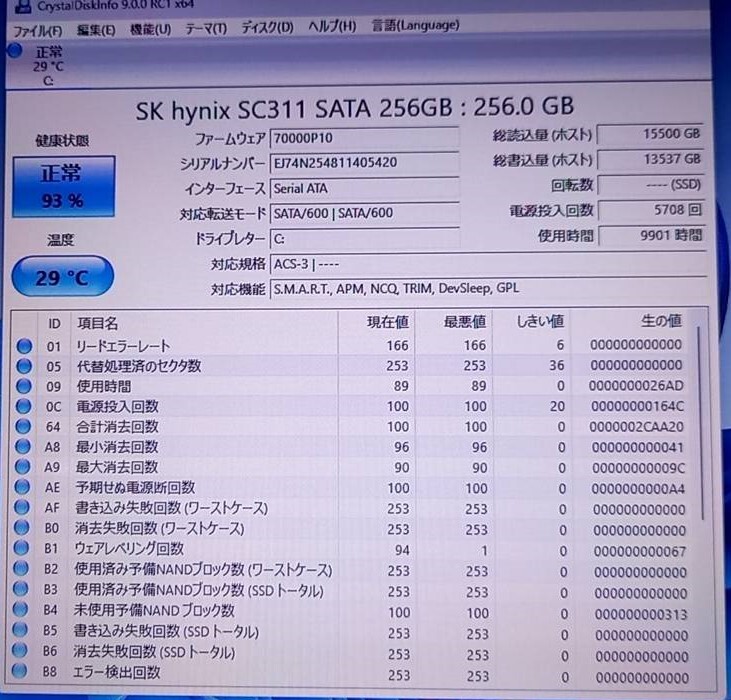Viewport: 731px width, 700px height.
Task: Open the ヘルプ(H) menu
Action: point(332,27)
